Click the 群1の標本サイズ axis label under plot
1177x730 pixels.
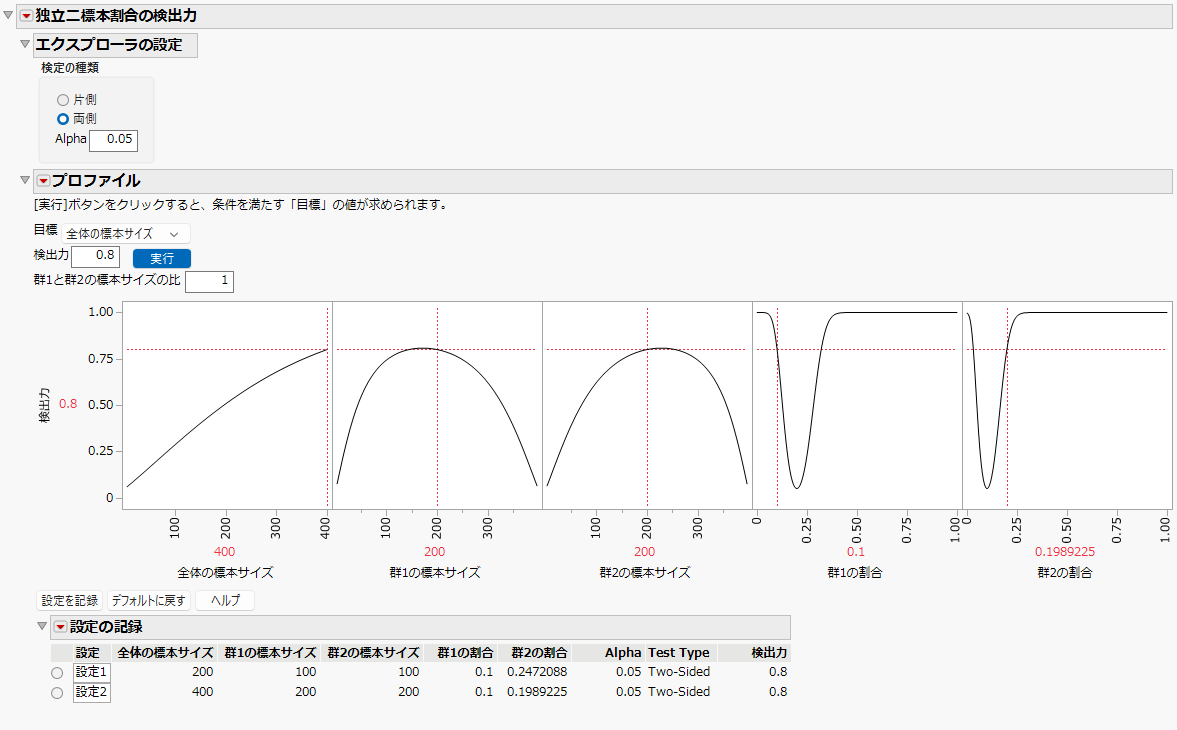[435, 573]
